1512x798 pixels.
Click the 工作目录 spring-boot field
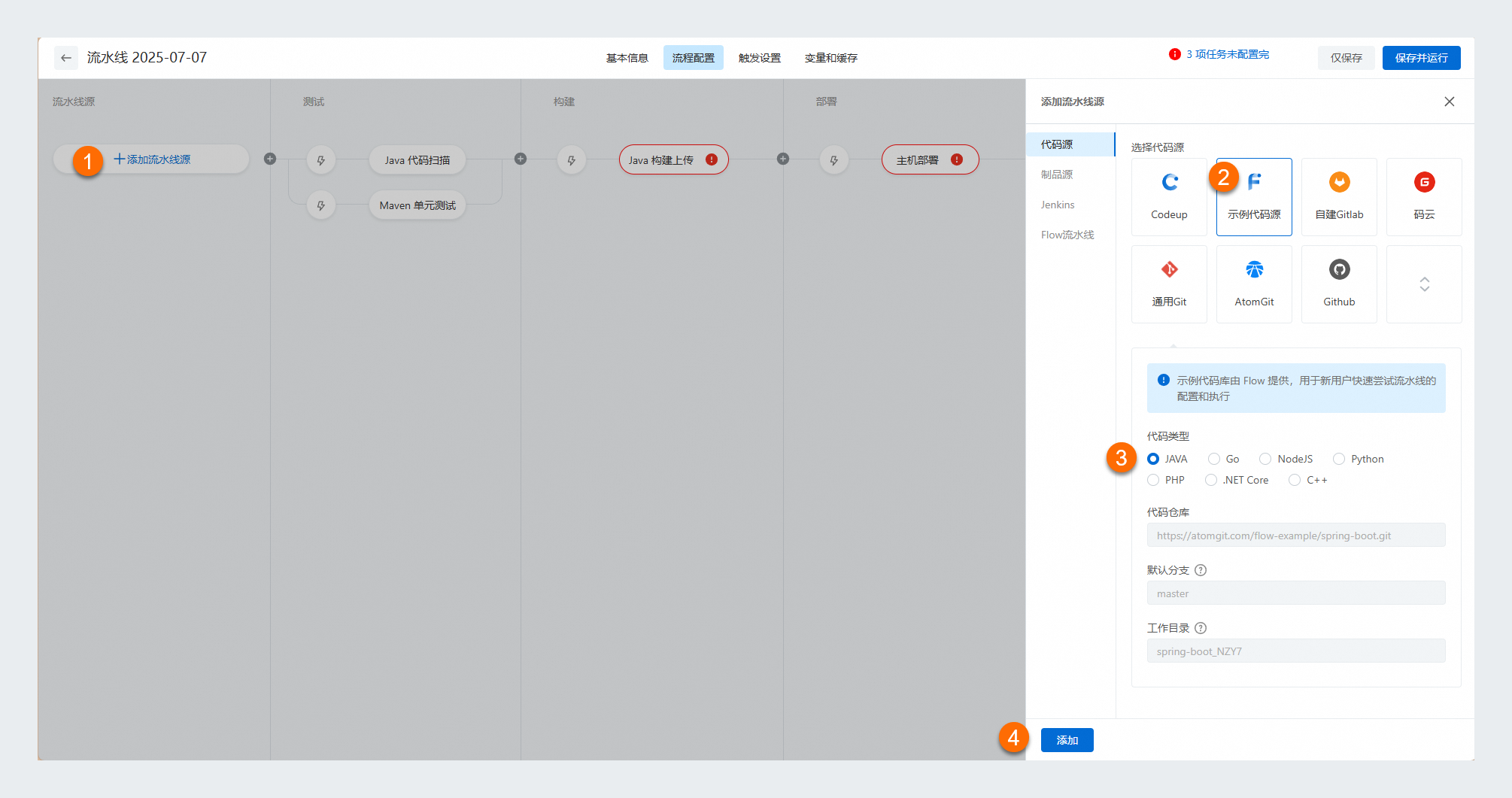(x=1296, y=651)
